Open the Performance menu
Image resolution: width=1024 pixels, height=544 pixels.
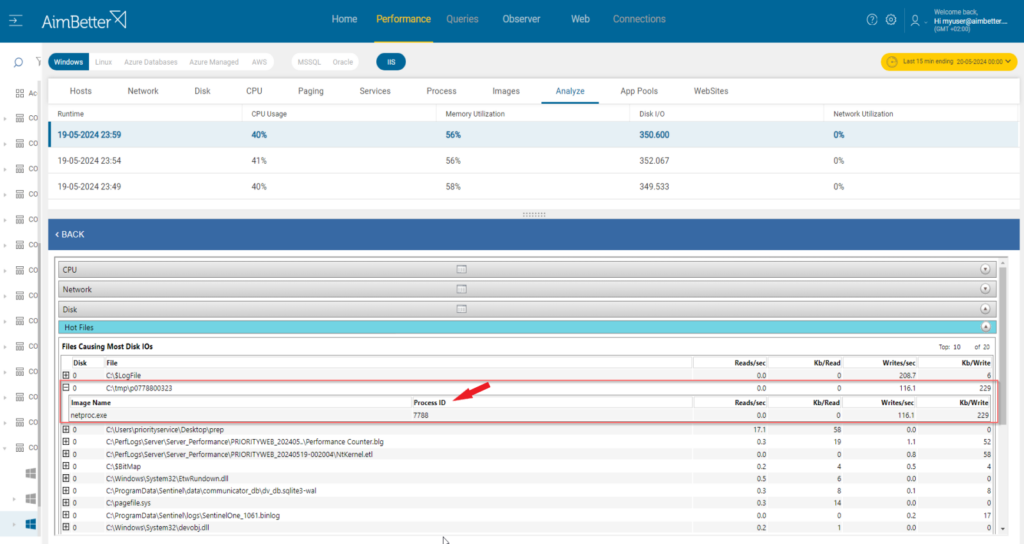(x=404, y=19)
